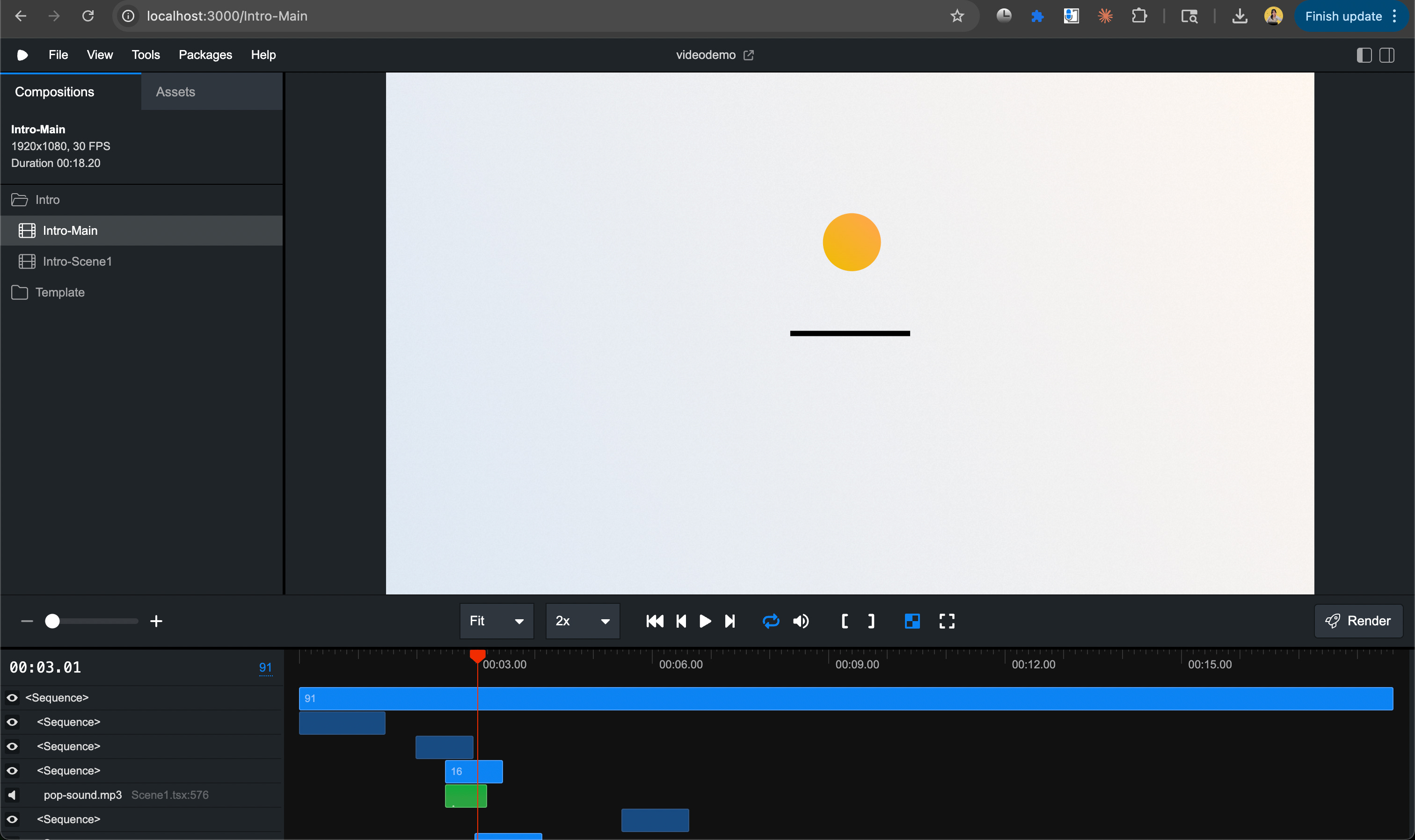Switch to the Assets tab
This screenshot has width=1415, height=840.
(x=175, y=91)
